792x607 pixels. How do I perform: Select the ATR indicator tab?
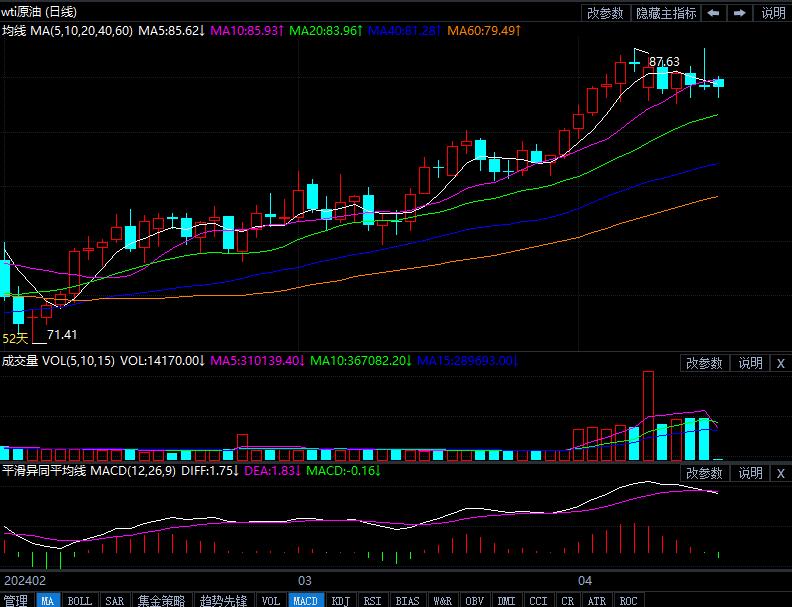tap(597, 600)
